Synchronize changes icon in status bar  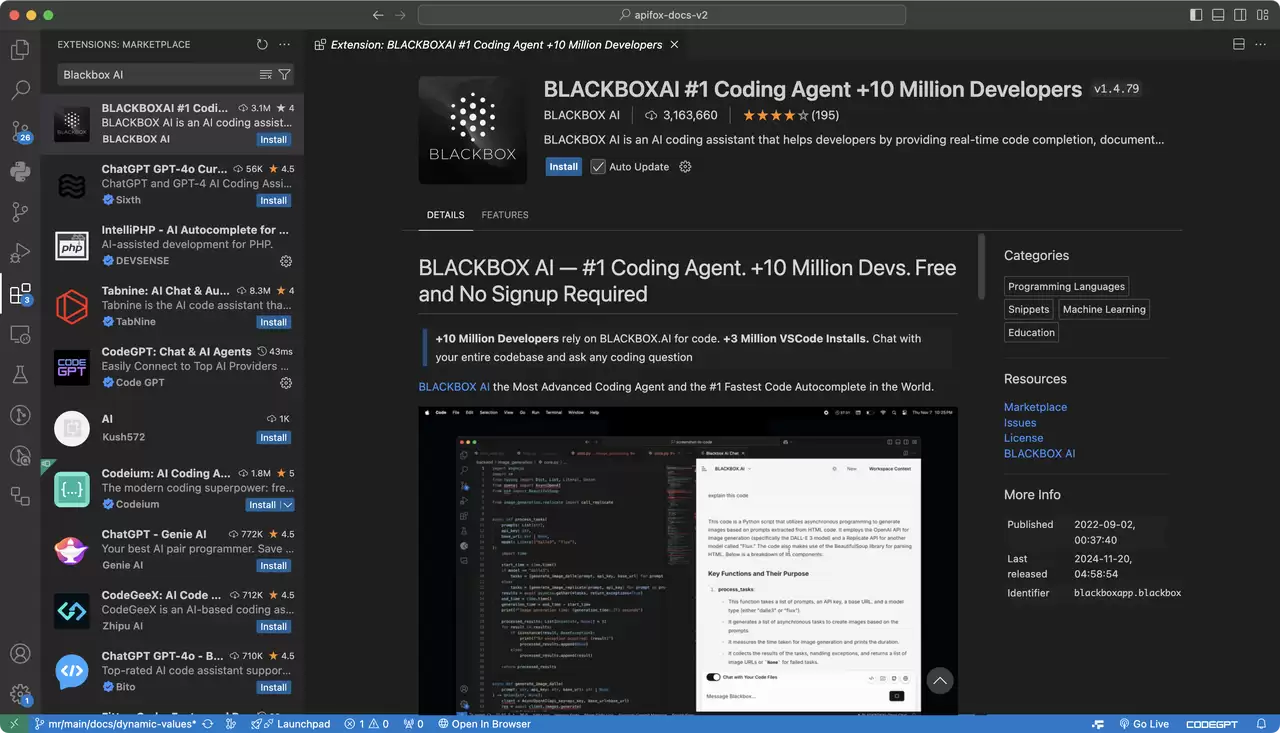(208, 724)
